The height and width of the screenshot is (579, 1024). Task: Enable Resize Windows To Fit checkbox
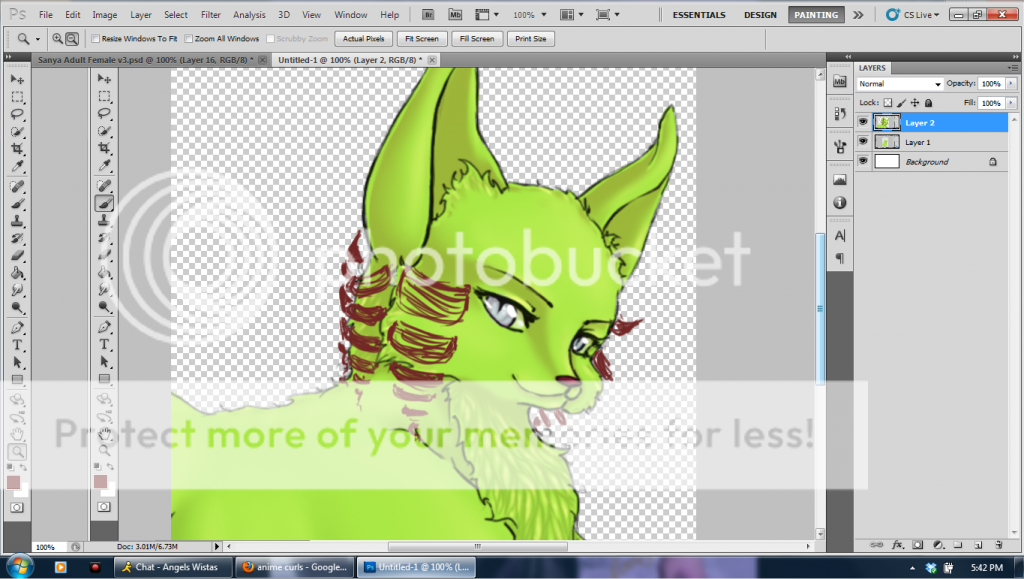pos(96,39)
